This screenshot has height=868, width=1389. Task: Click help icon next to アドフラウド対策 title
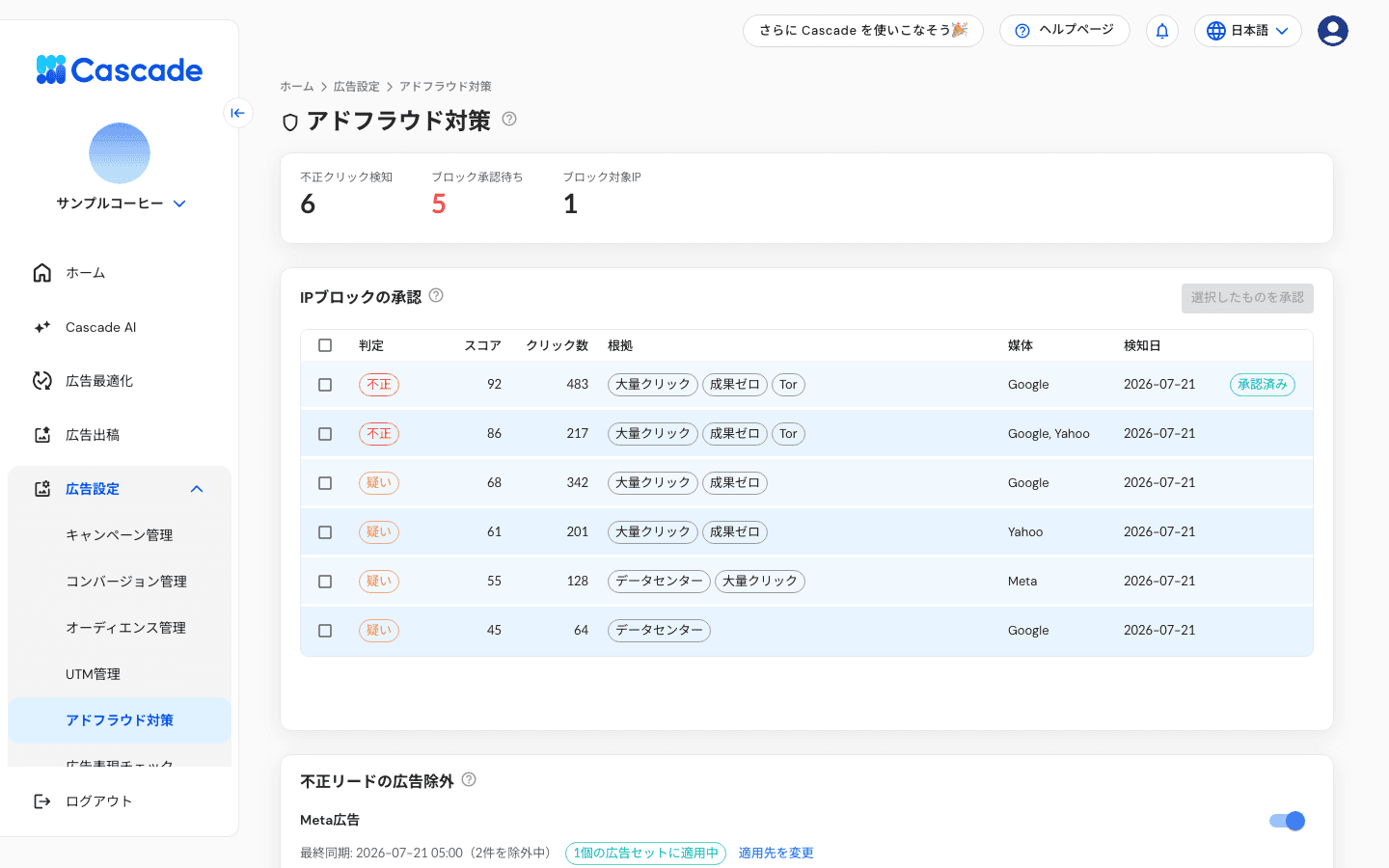pos(509,119)
